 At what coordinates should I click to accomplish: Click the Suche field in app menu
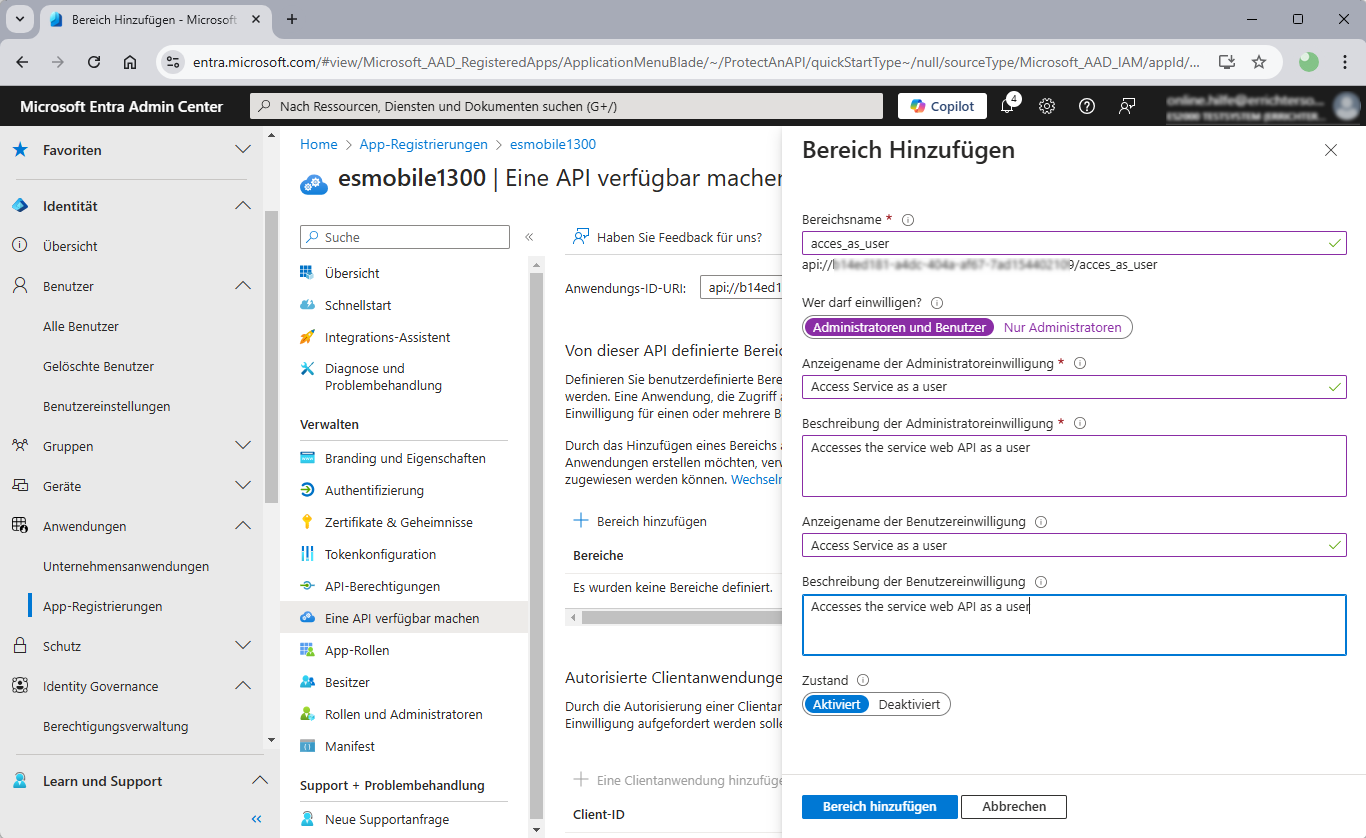click(405, 237)
